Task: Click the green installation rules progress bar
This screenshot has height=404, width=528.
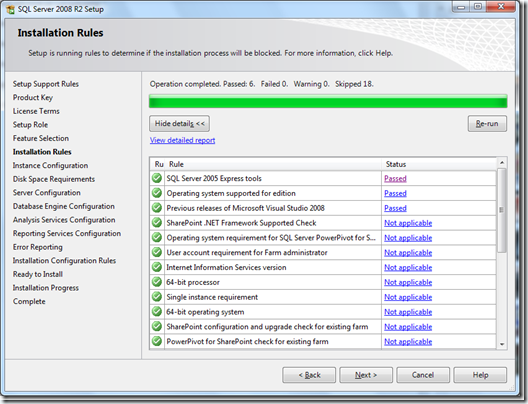Action: (328, 101)
